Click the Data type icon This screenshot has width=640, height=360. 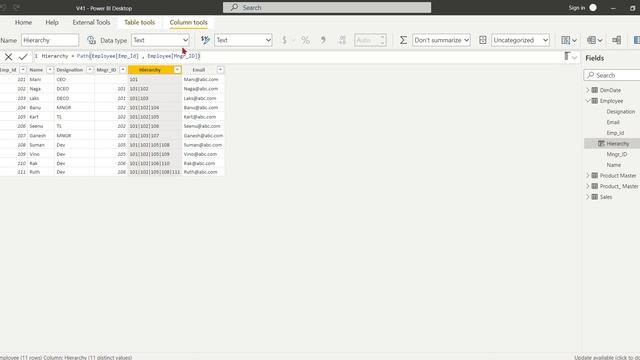(91, 40)
